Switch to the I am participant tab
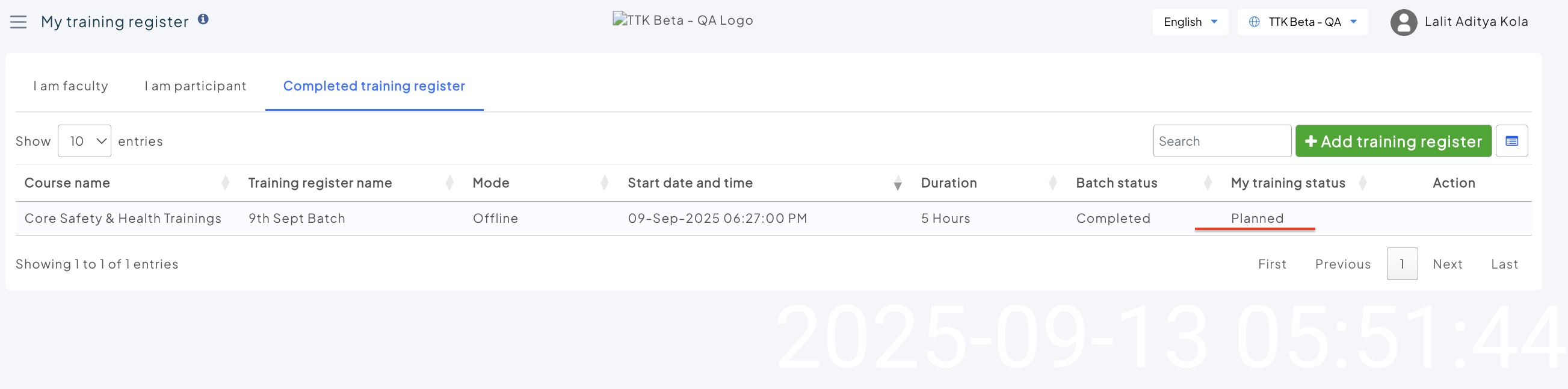The width and height of the screenshot is (1568, 389). (196, 86)
